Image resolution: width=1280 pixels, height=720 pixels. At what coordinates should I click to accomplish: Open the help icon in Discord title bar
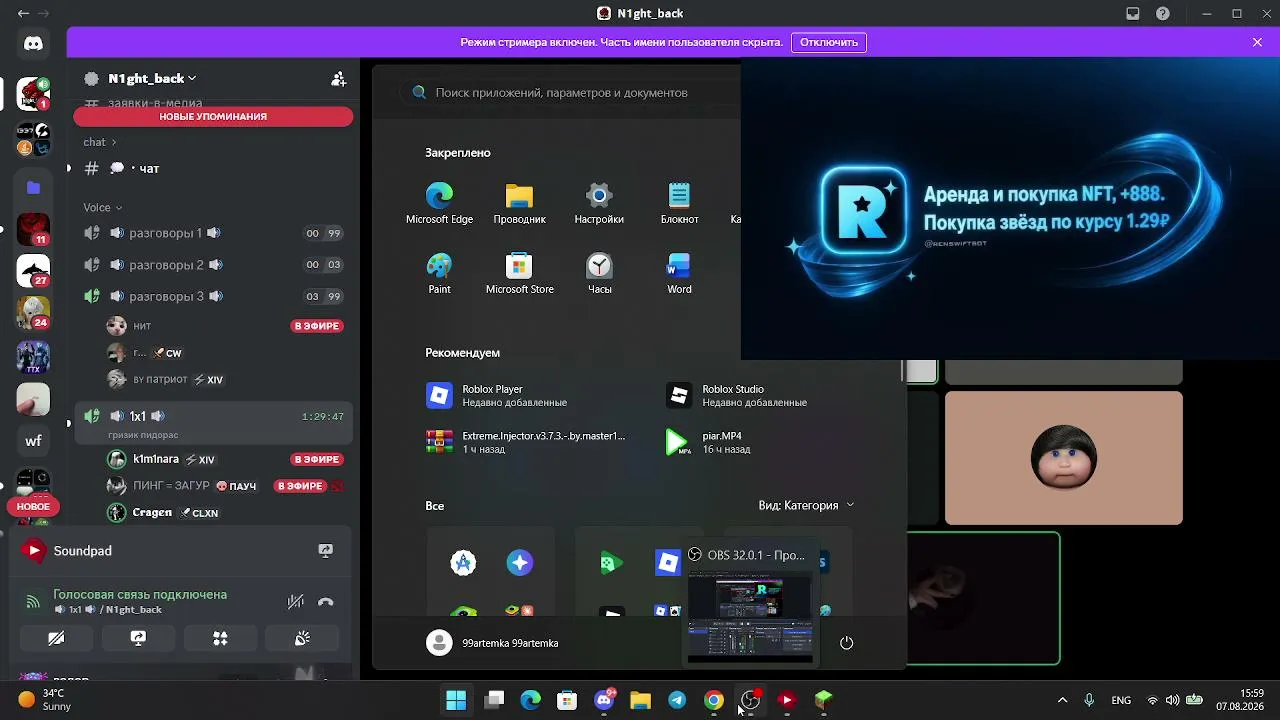1163,14
